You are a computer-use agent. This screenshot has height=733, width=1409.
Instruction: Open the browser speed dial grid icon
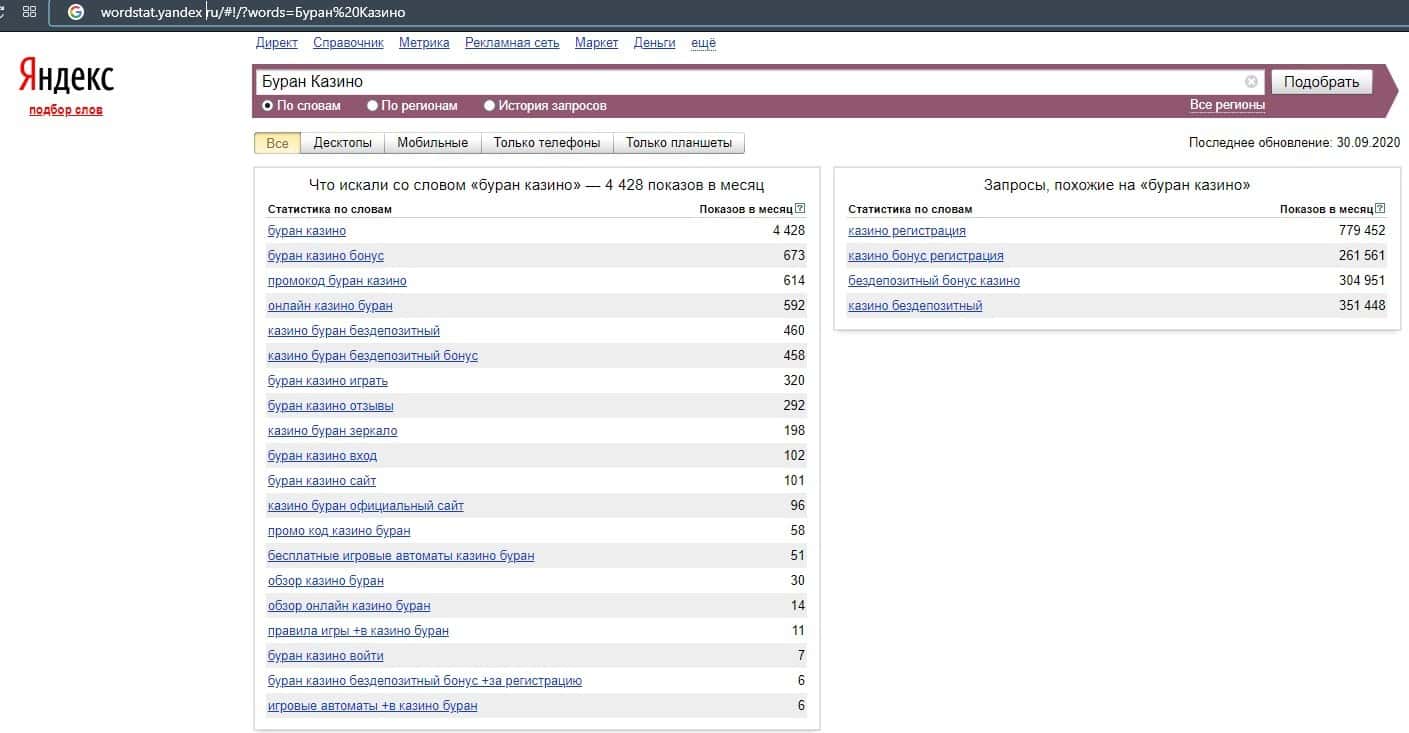pyautogui.click(x=29, y=12)
